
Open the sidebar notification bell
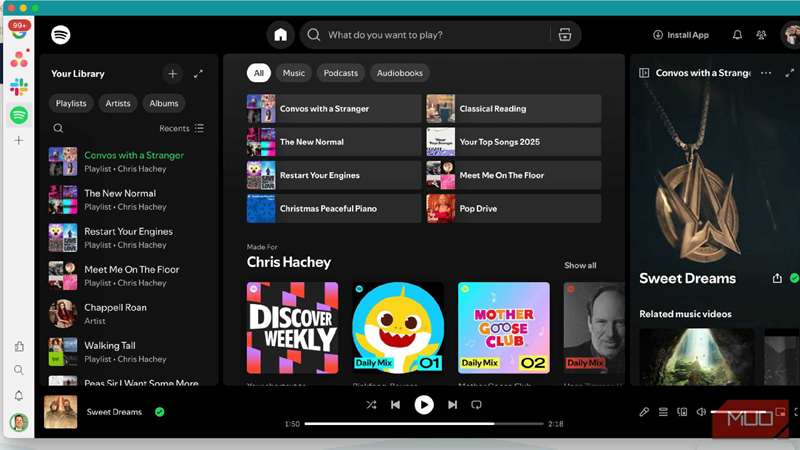click(19, 395)
